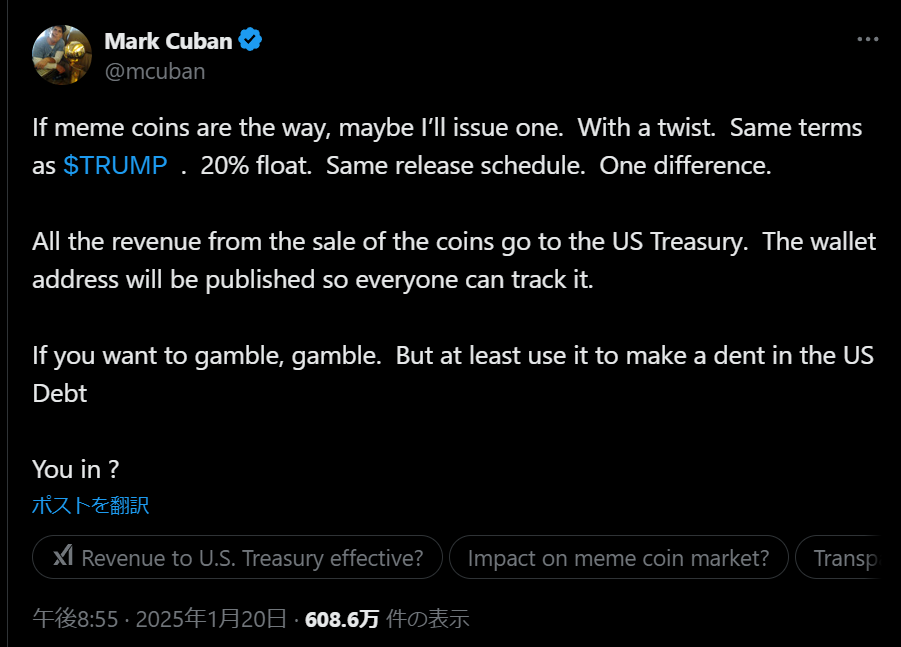901x647 pixels.
Task: Click the 'You in ?' line of the post
Action: pyautogui.click(x=75, y=469)
